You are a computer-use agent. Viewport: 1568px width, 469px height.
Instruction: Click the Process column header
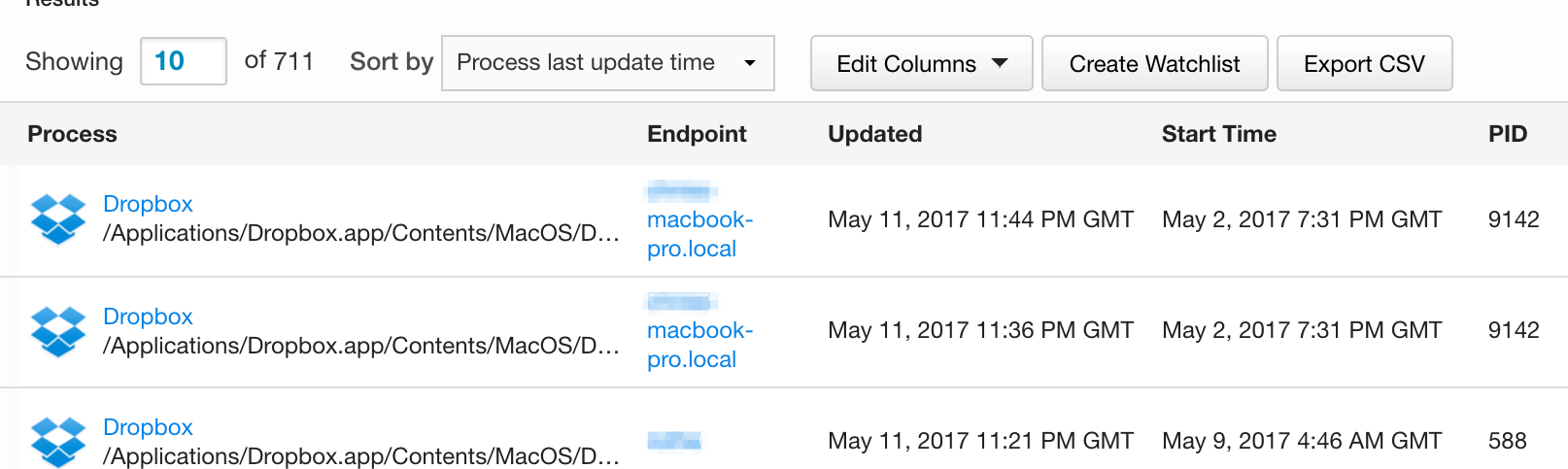tap(72, 134)
